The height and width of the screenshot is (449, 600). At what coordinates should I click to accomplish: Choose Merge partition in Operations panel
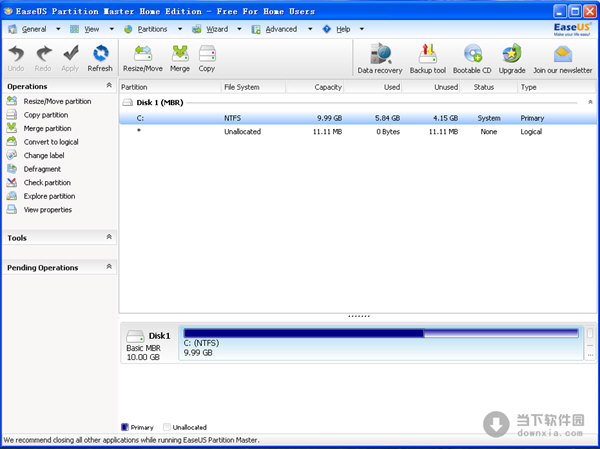click(x=47, y=129)
